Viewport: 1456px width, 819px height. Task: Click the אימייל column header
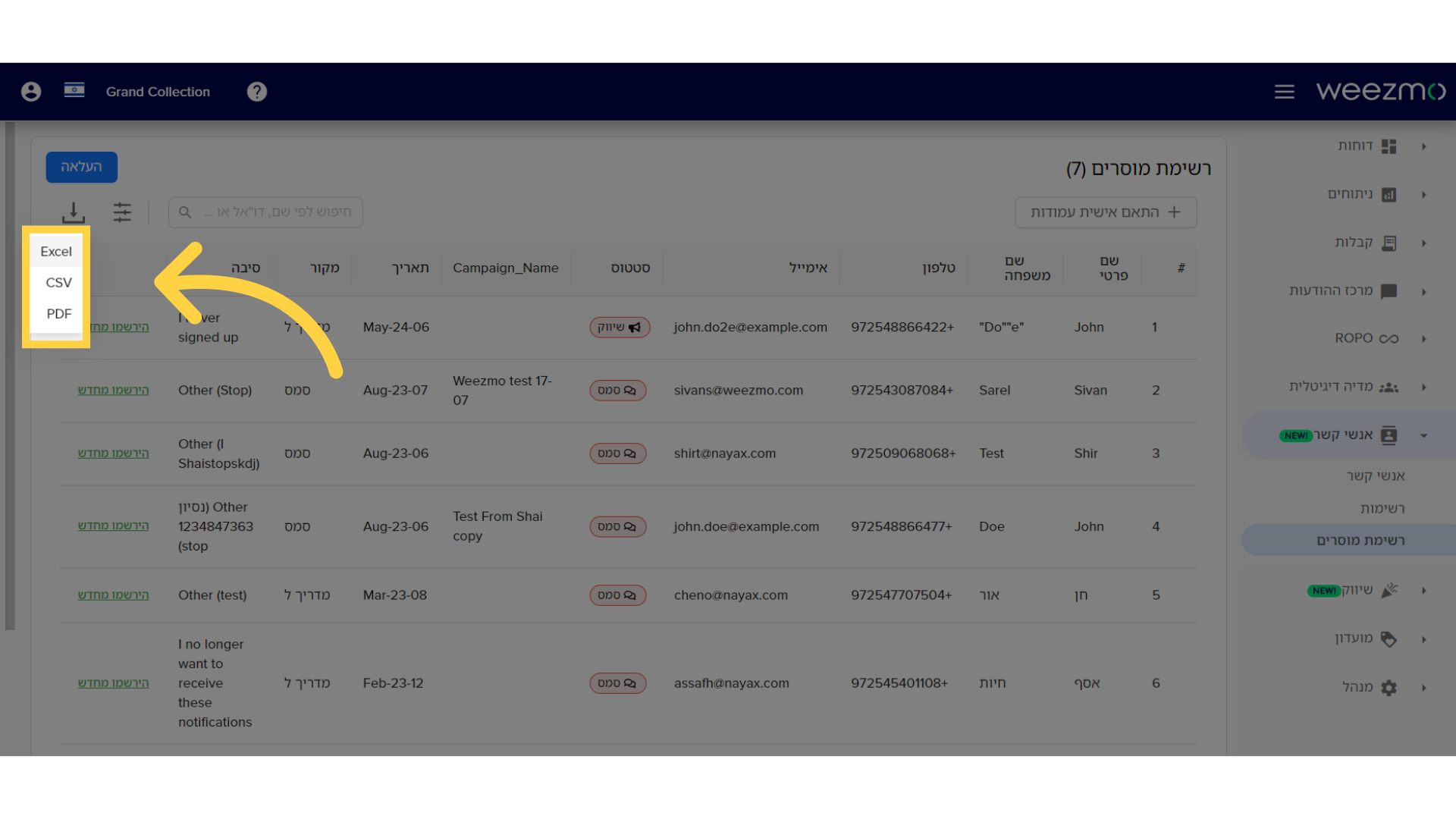[808, 268]
